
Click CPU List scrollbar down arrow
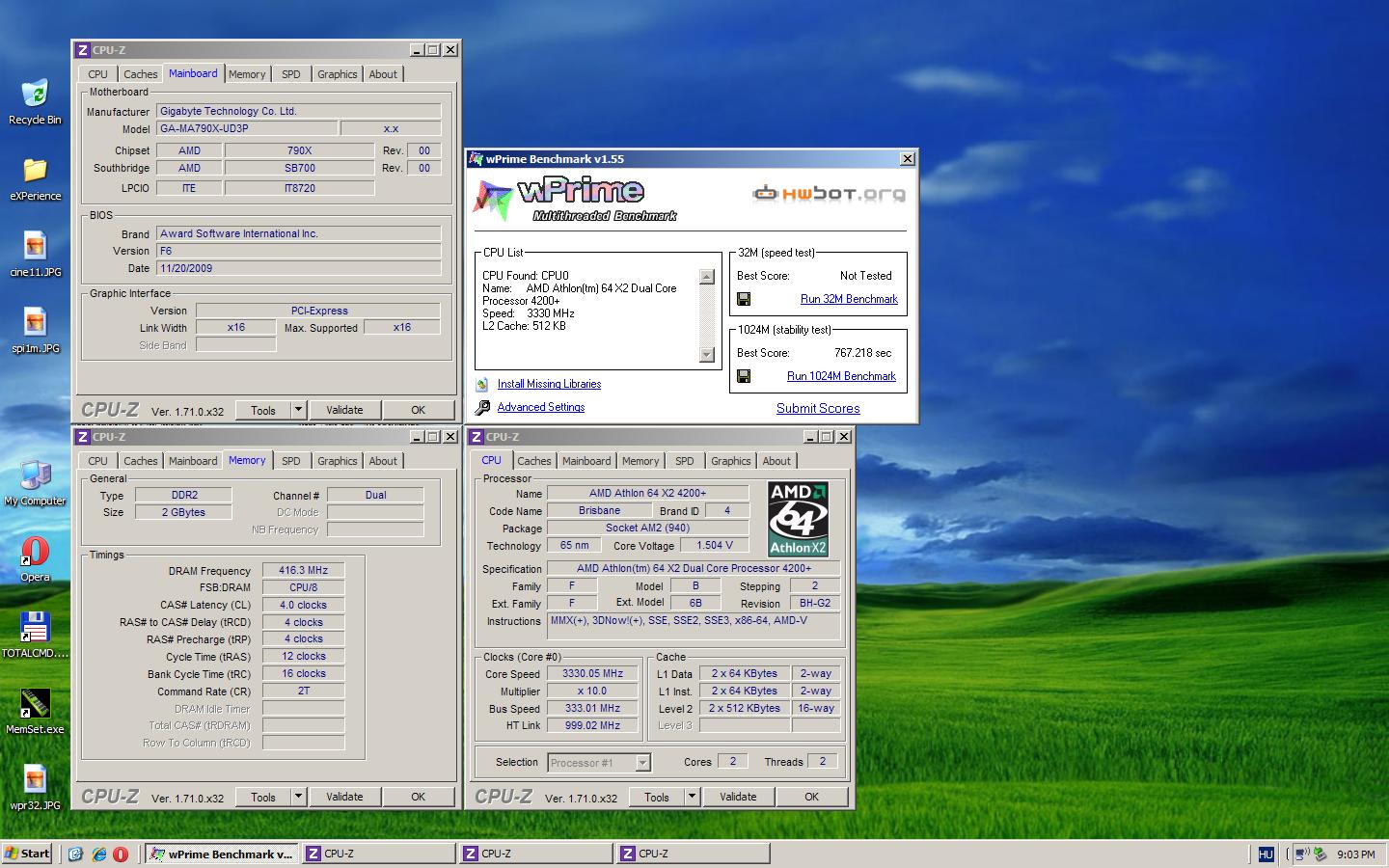tap(706, 354)
